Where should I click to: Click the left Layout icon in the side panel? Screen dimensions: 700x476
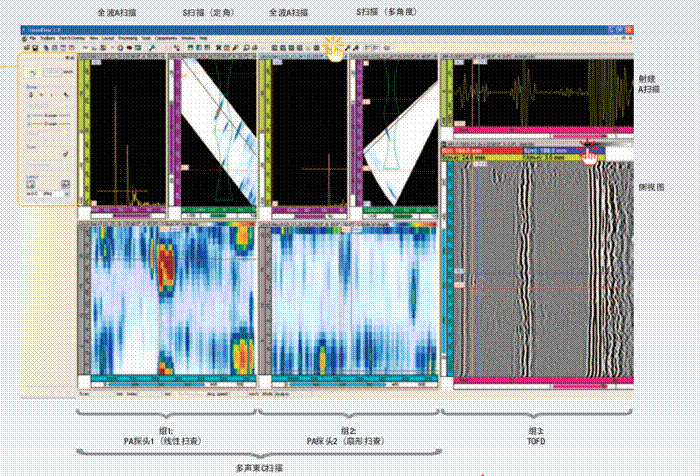[31, 184]
